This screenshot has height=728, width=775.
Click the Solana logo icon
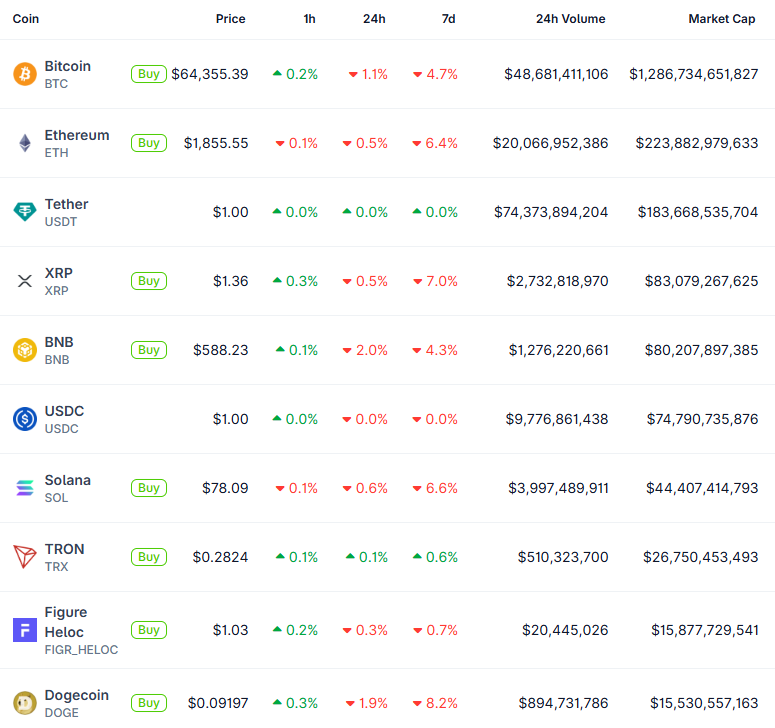pos(24,488)
